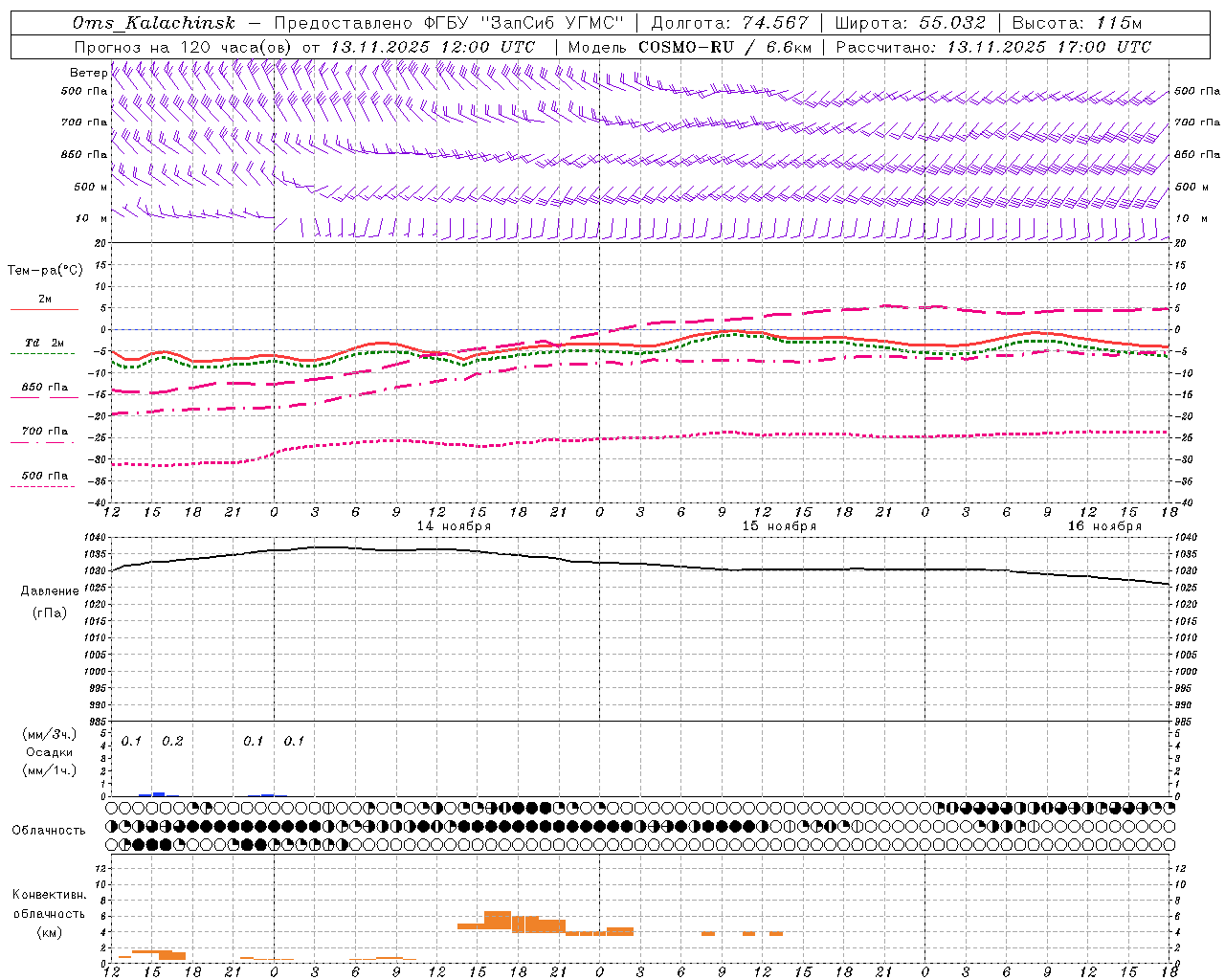Click the forecast start time 13.11.2025 12:00 UTC
This screenshot has height=980, width=1225.
pos(433,47)
